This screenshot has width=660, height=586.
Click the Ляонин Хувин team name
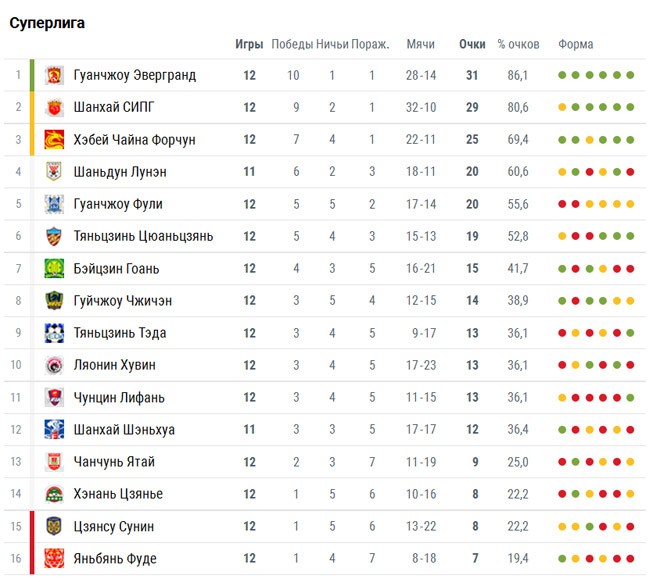point(114,365)
